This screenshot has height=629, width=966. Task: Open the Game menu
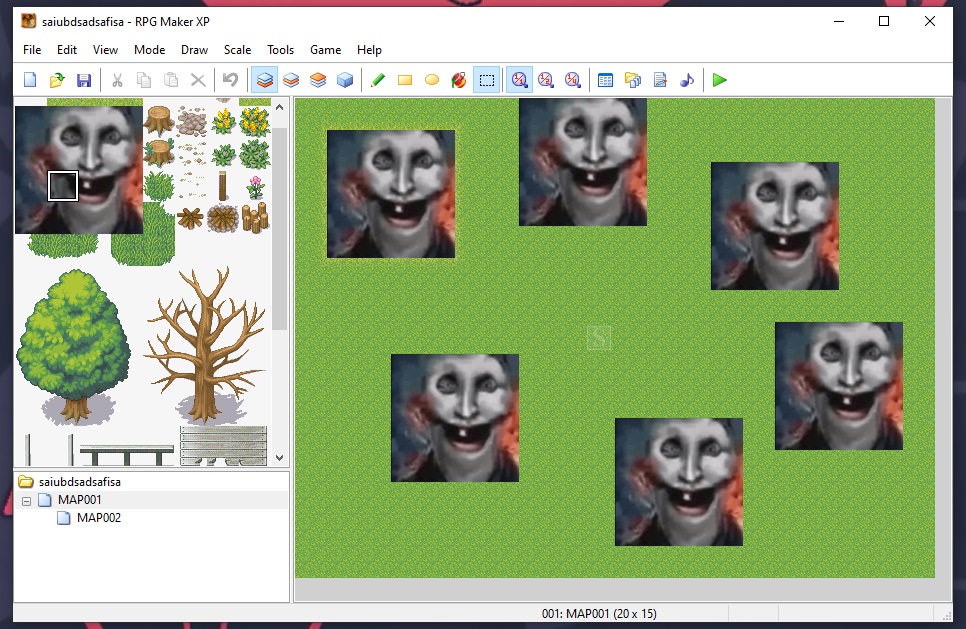(x=325, y=50)
